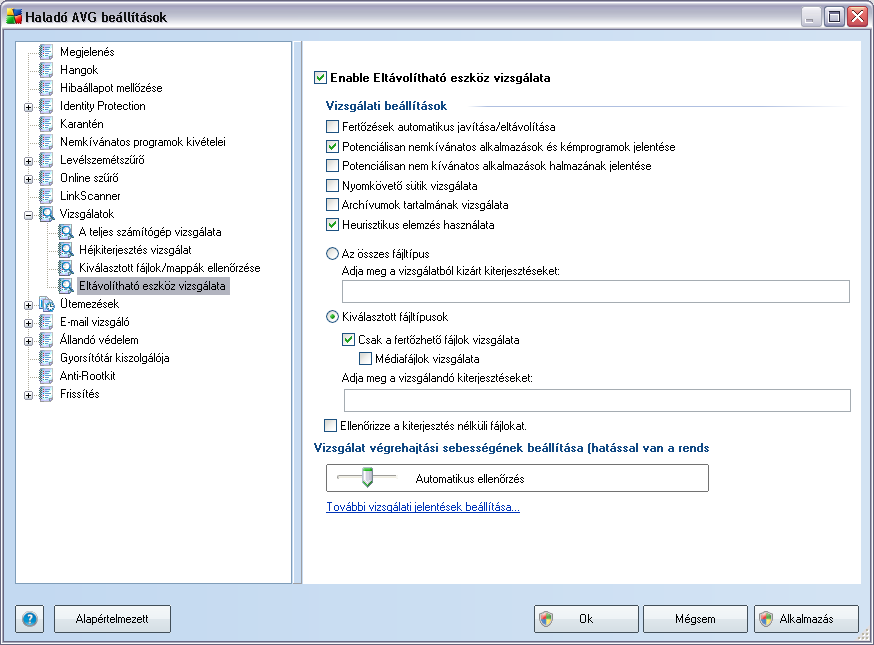Uncheck Potenciálisan nemkívánatos alkalmazások és kémprogramok jelentése
874x645 pixels.
tap(332, 147)
